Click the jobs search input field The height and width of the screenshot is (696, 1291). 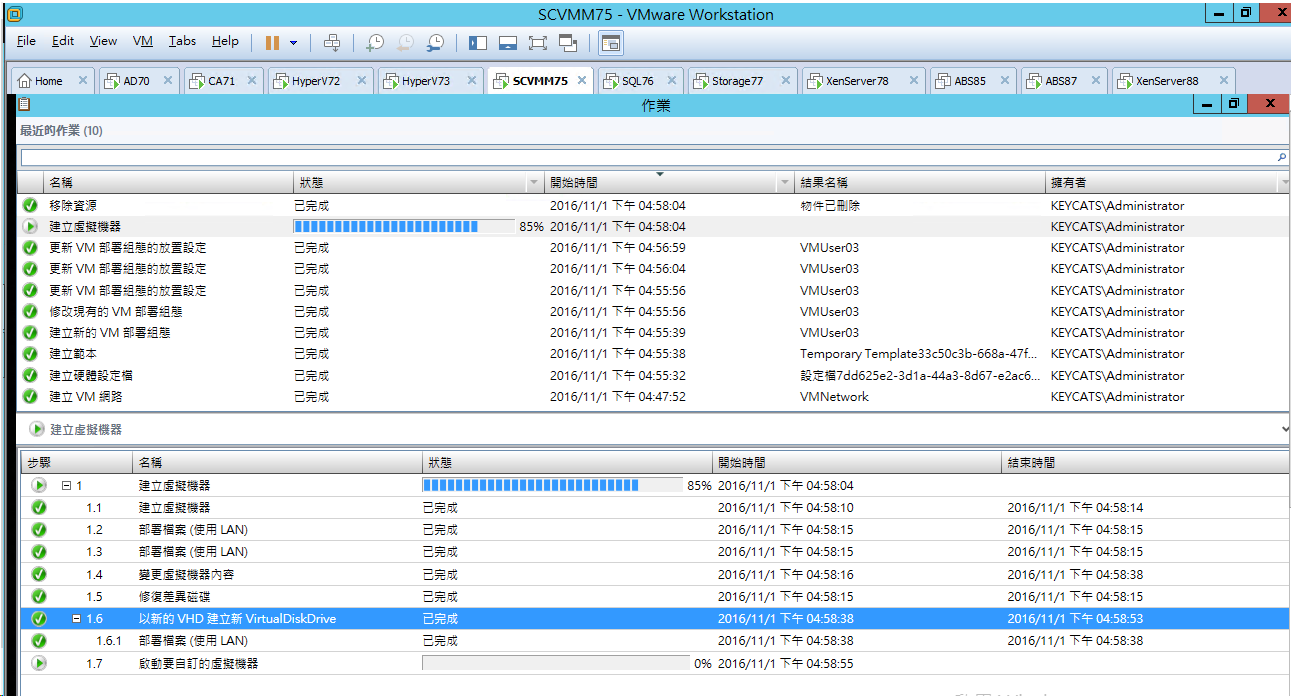[647, 157]
